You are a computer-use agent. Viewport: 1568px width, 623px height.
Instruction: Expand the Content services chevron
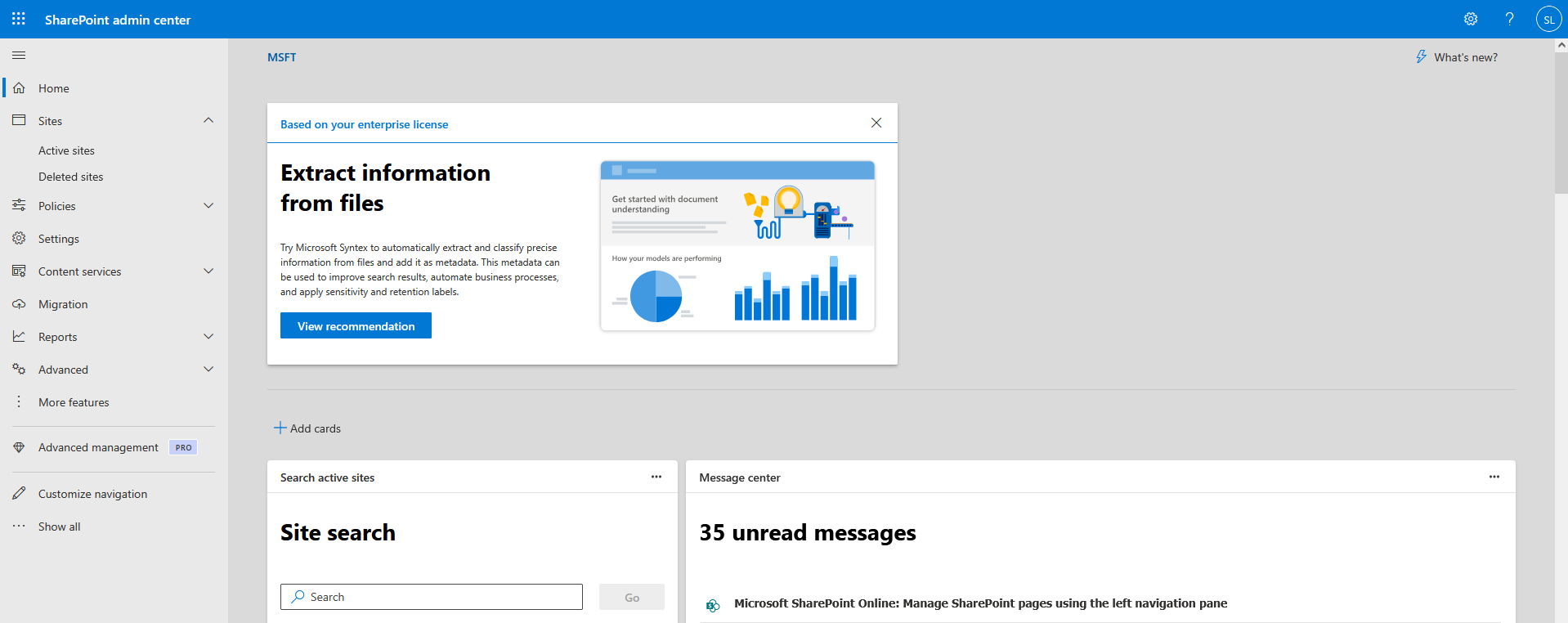click(208, 271)
